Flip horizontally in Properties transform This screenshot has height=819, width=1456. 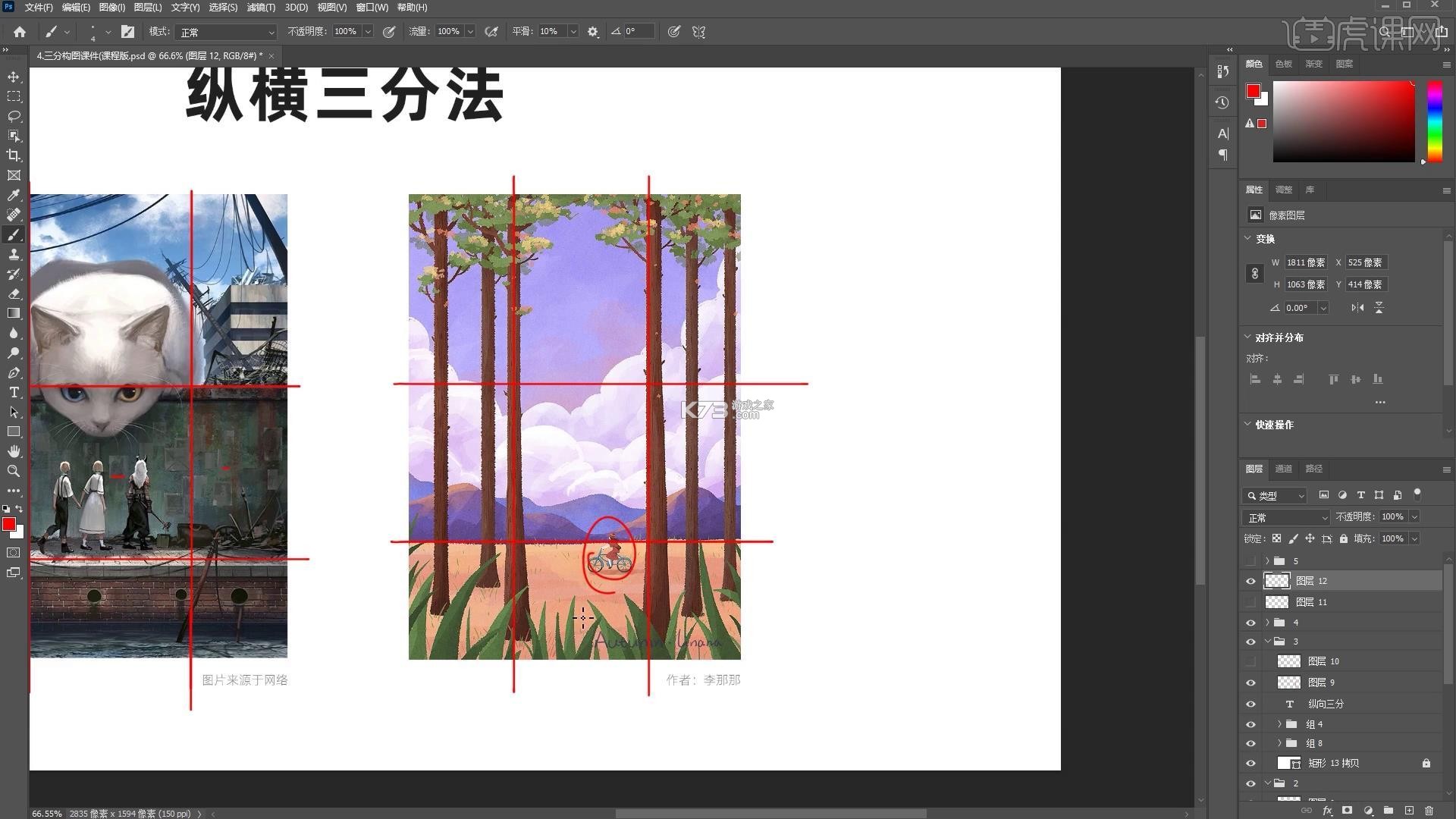click(1357, 307)
